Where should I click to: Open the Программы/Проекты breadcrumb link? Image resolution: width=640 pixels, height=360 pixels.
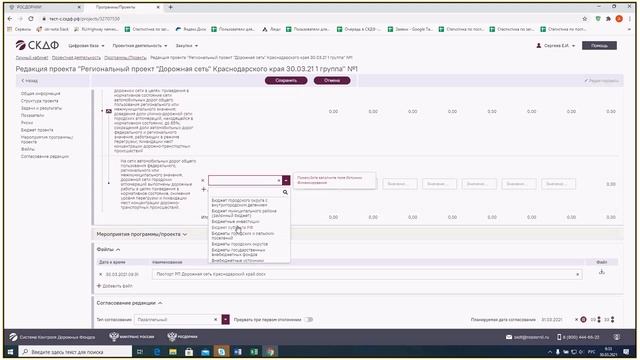(x=125, y=58)
